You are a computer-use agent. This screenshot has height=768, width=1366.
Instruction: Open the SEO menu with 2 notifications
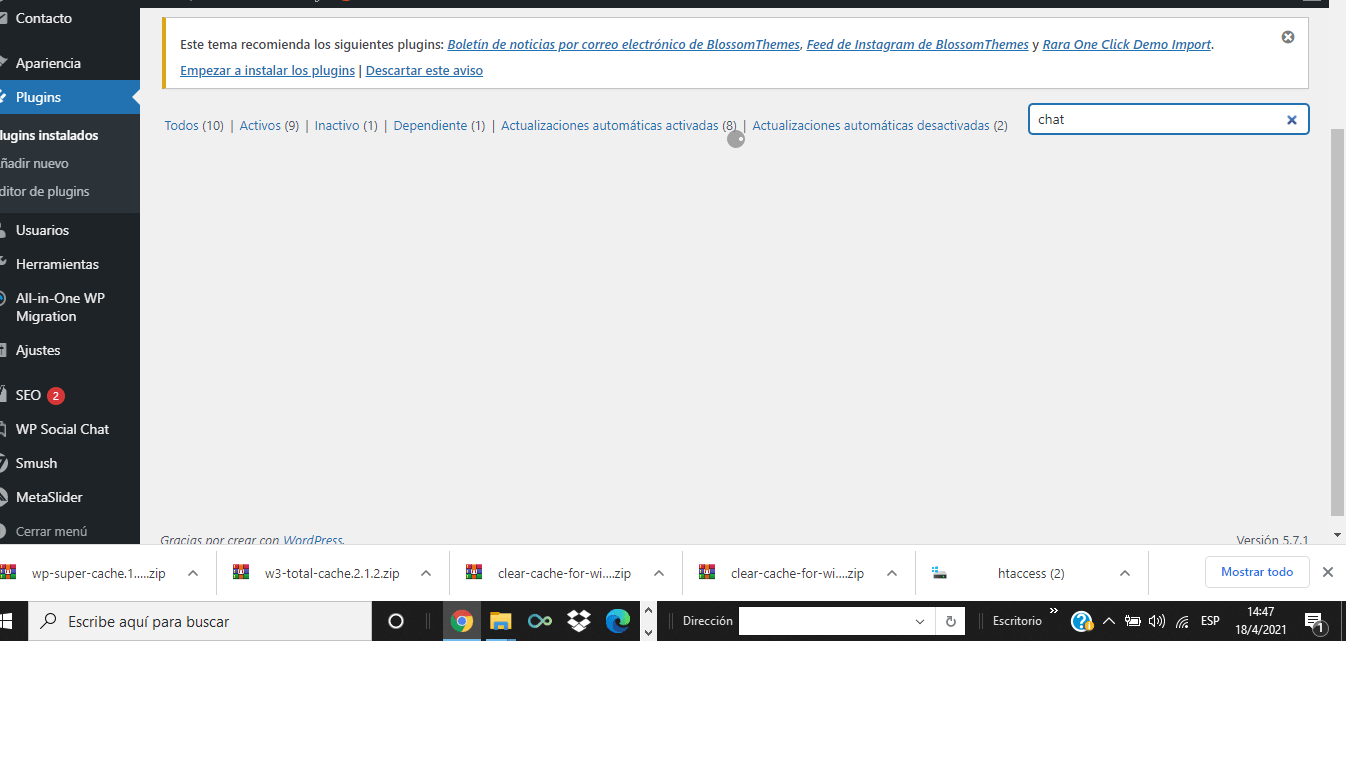40,395
